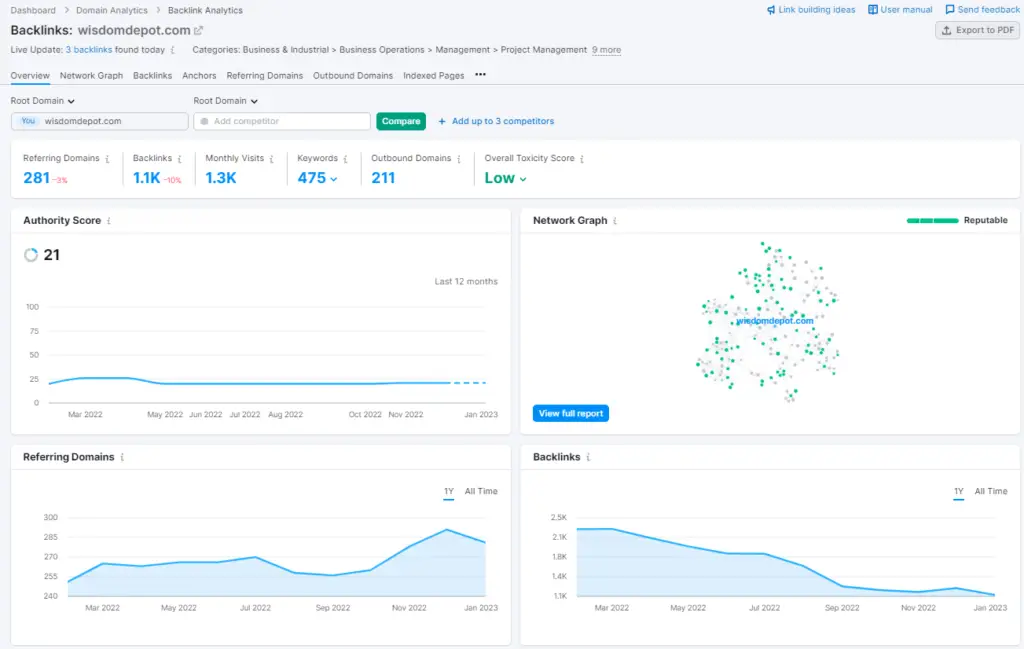The width and height of the screenshot is (1024, 649).
Task: Click info icon next to Outbound Domains
Action: [459, 159]
